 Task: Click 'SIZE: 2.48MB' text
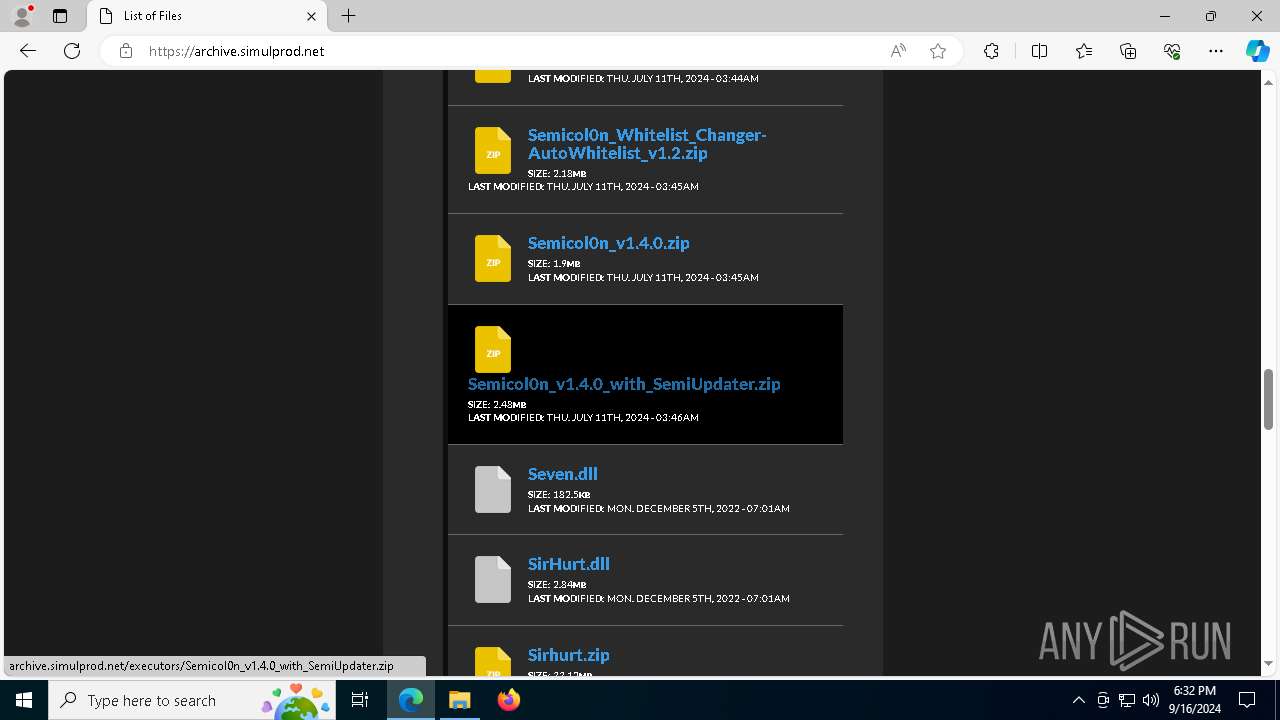click(x=497, y=404)
